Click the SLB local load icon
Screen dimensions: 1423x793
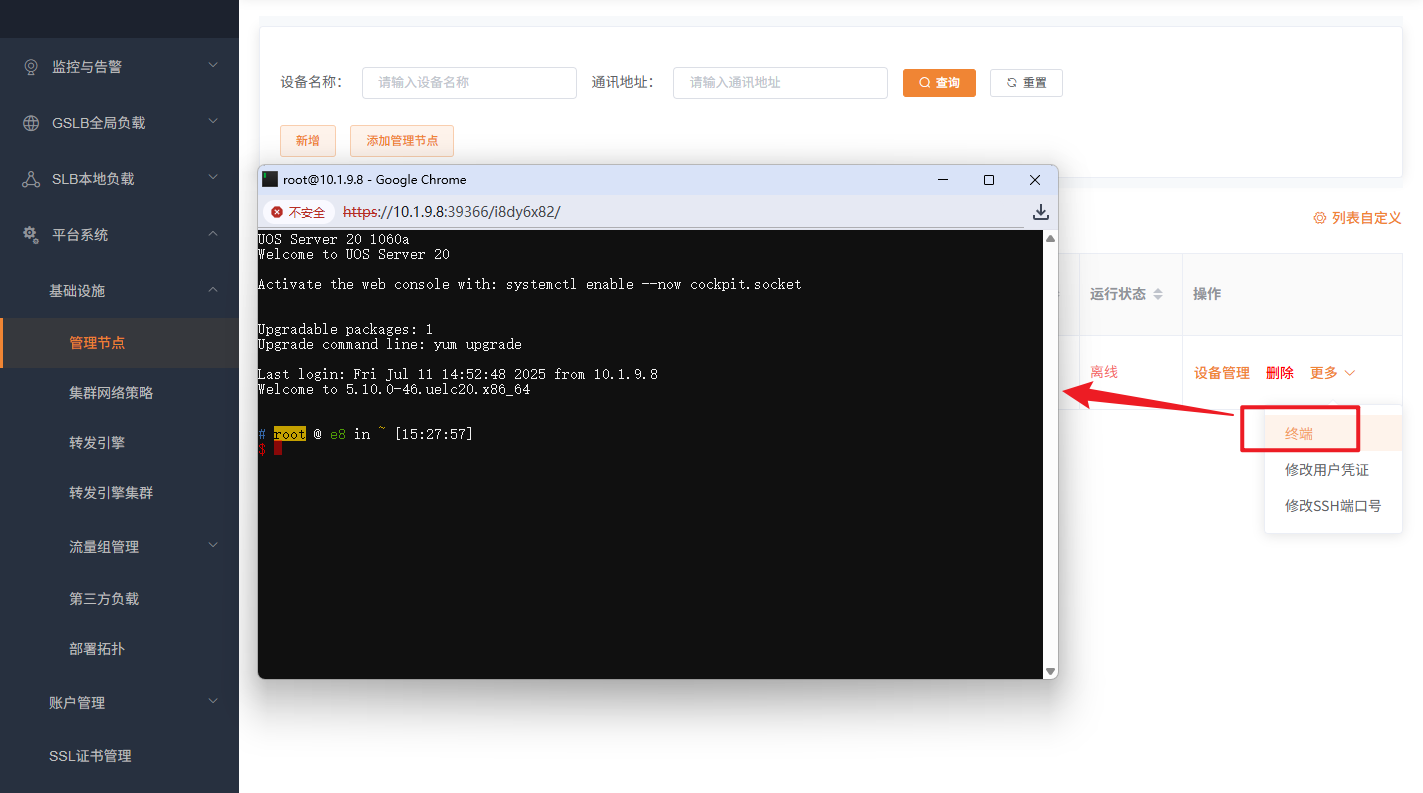31,179
